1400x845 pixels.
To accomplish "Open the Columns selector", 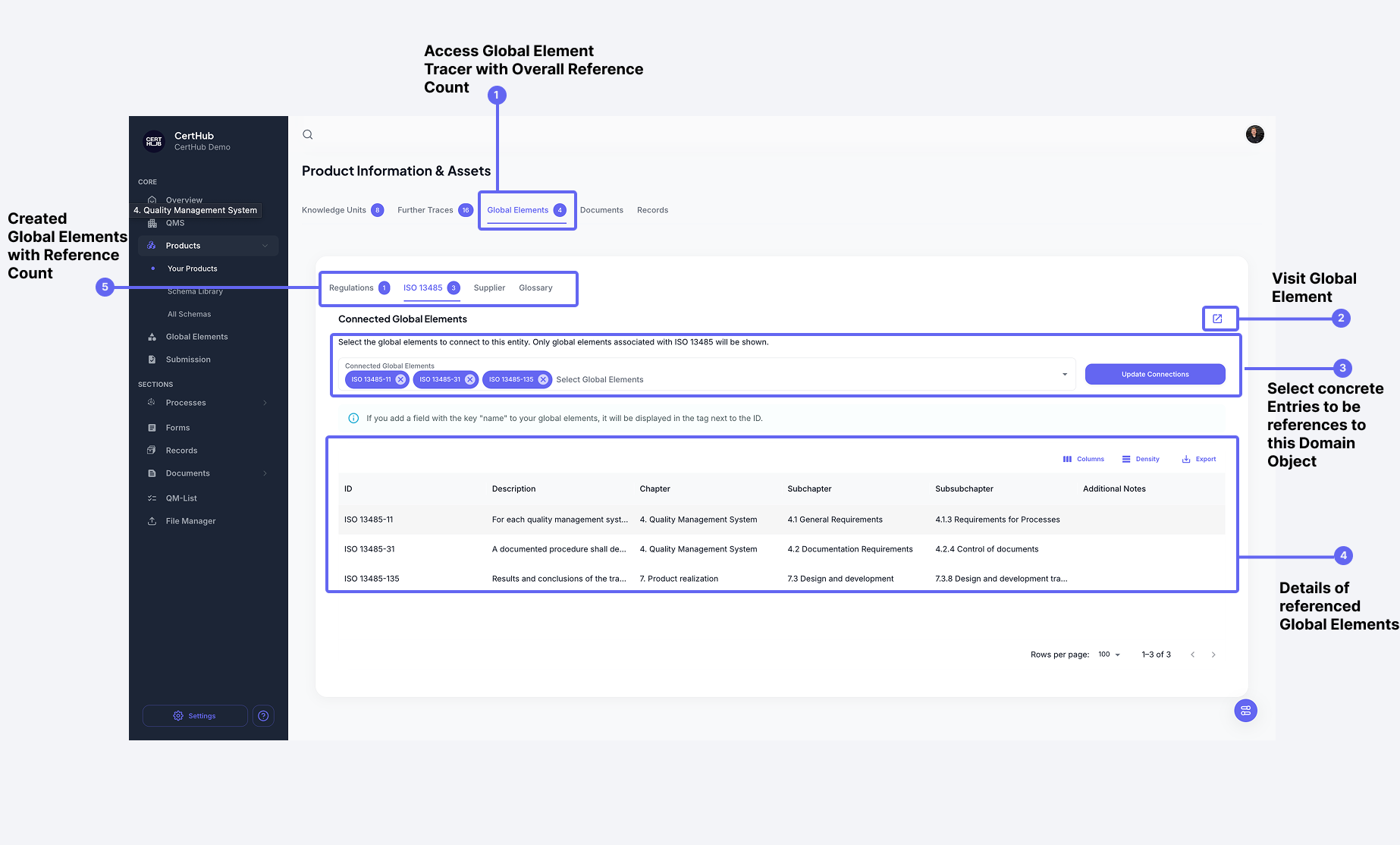I will point(1084,460).
